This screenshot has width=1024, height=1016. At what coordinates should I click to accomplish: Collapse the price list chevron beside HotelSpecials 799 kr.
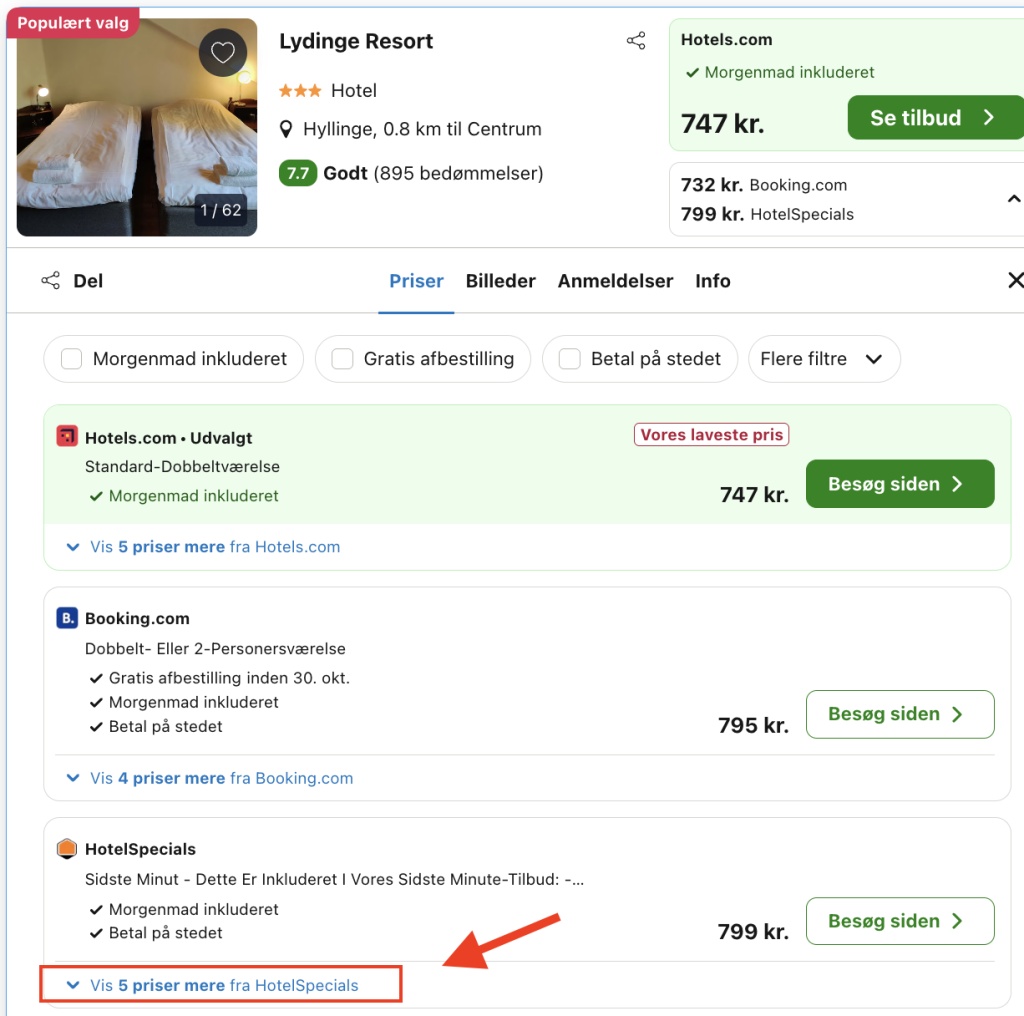pyautogui.click(x=1013, y=199)
